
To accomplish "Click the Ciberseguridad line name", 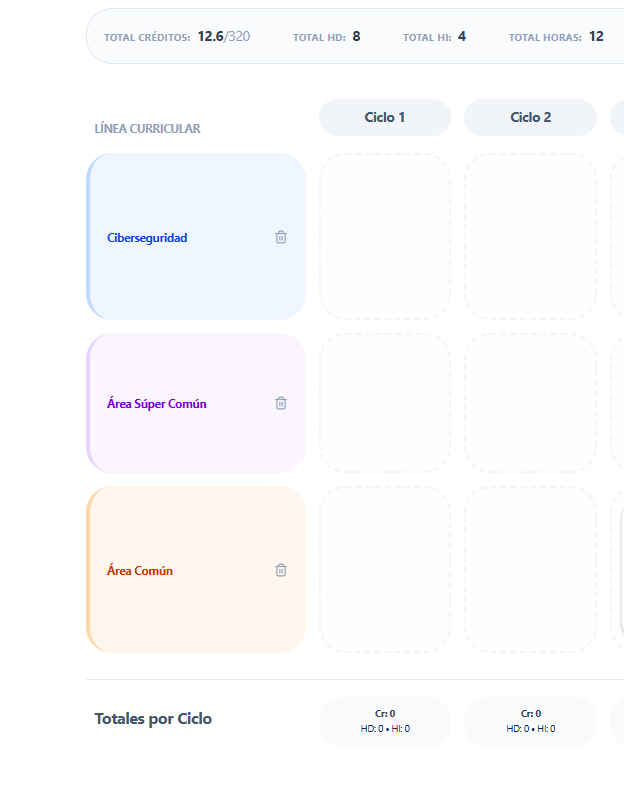I will pyautogui.click(x=147, y=238).
